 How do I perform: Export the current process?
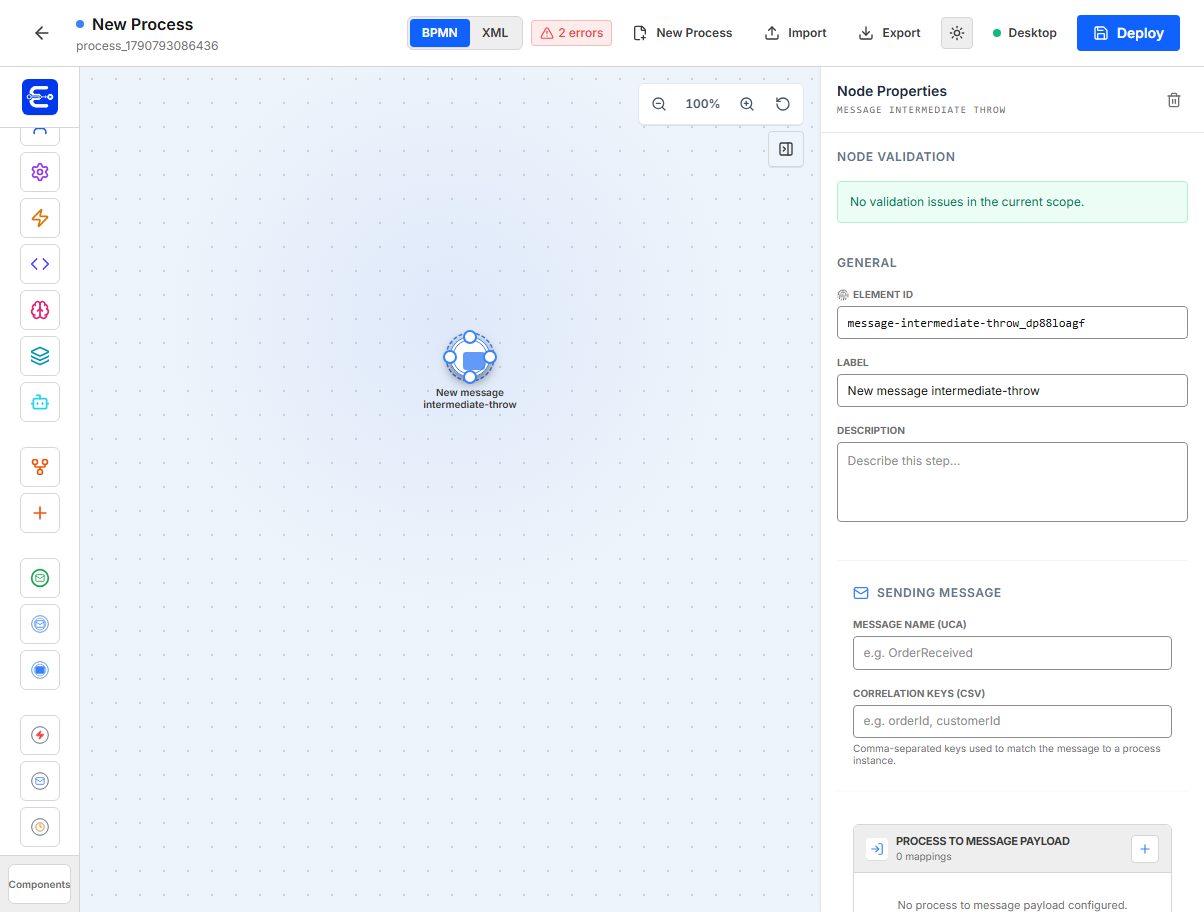tap(890, 33)
